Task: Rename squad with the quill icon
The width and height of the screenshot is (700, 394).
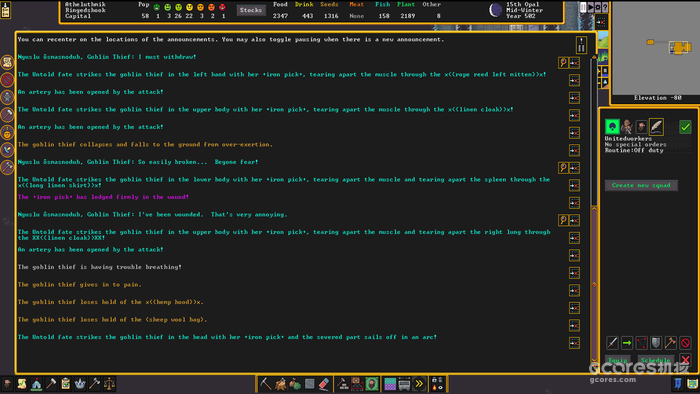Action: click(656, 127)
